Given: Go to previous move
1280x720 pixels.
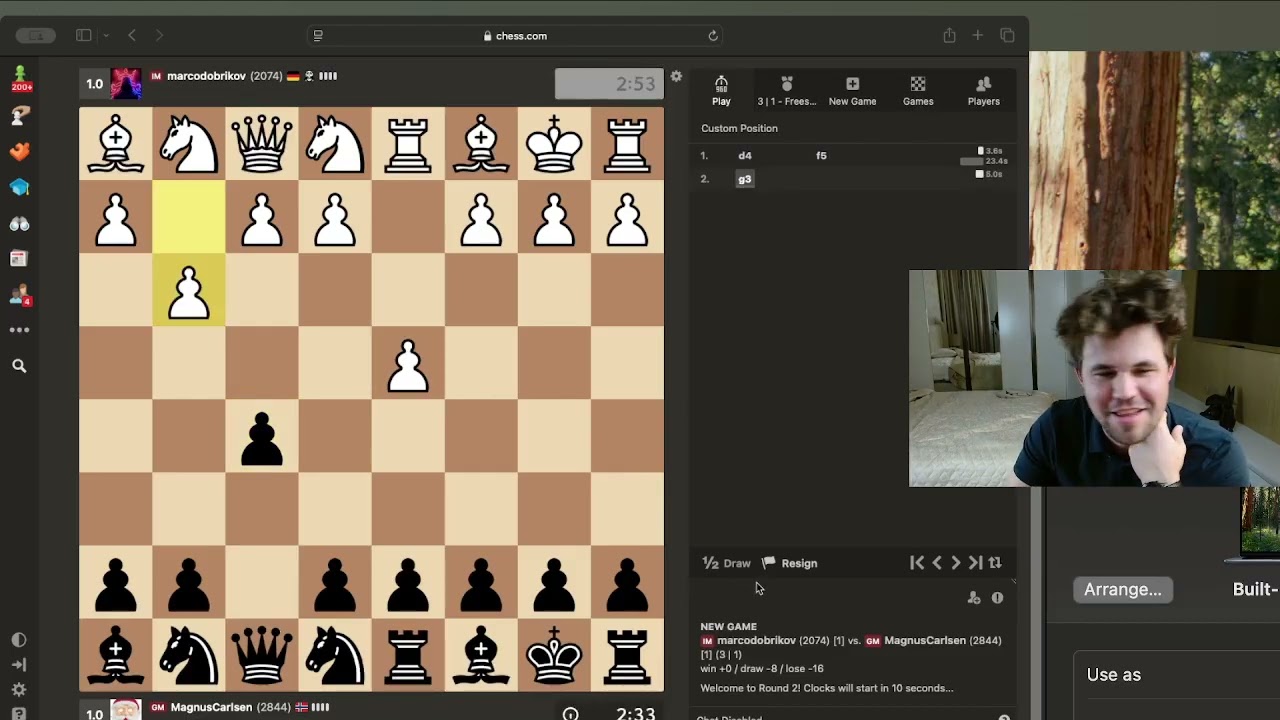Looking at the screenshot, I should coord(937,563).
